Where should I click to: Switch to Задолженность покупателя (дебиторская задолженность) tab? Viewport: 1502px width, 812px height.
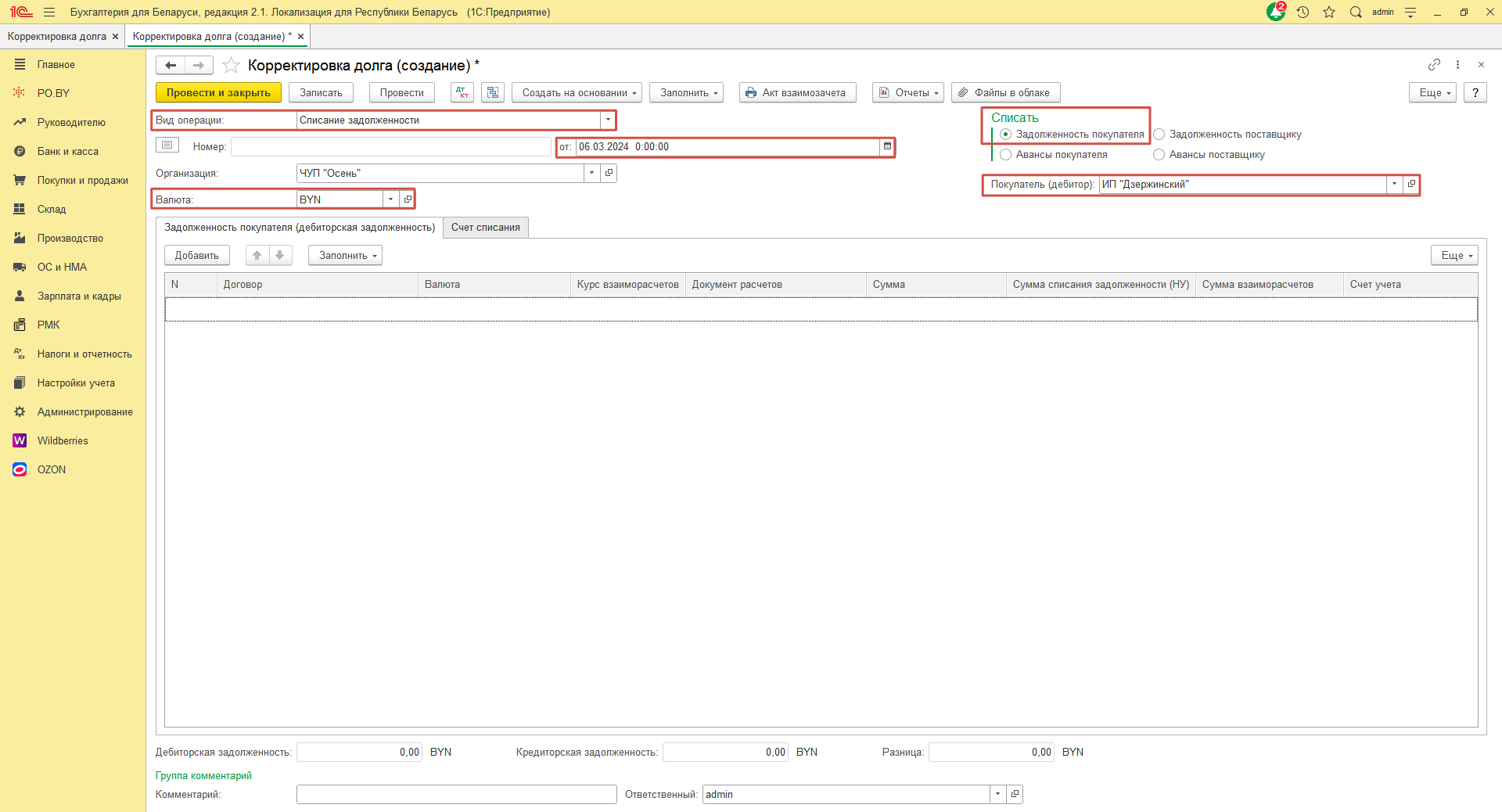click(x=300, y=228)
